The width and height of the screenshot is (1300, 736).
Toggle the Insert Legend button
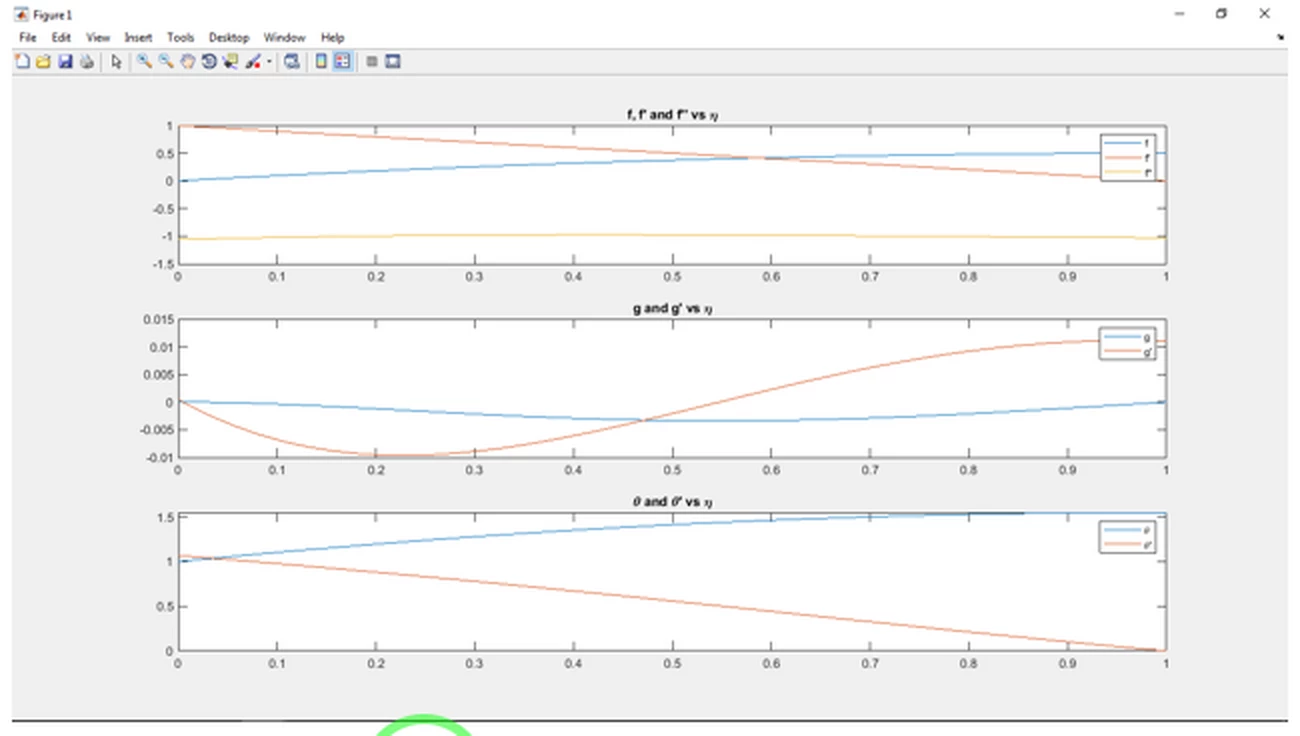342,62
